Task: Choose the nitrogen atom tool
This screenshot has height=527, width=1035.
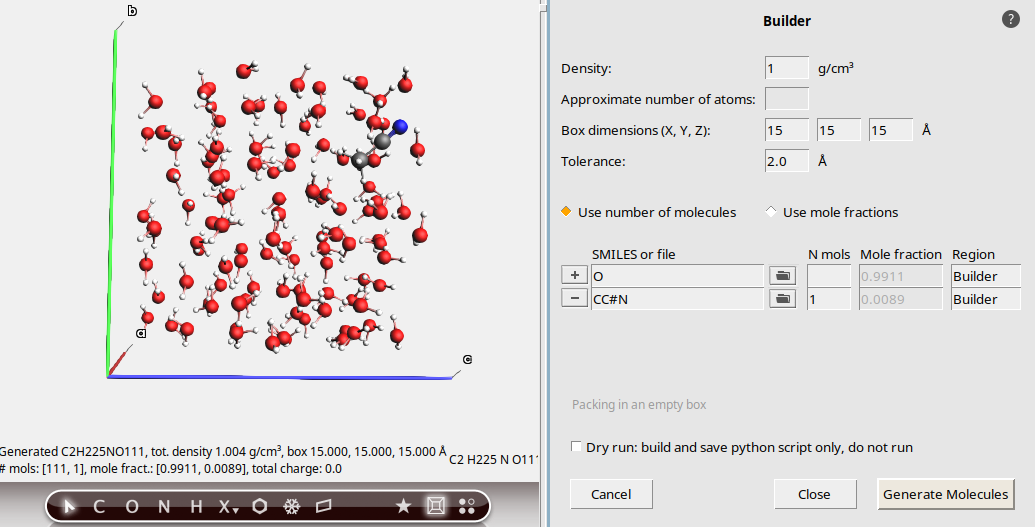Action: tap(164, 506)
